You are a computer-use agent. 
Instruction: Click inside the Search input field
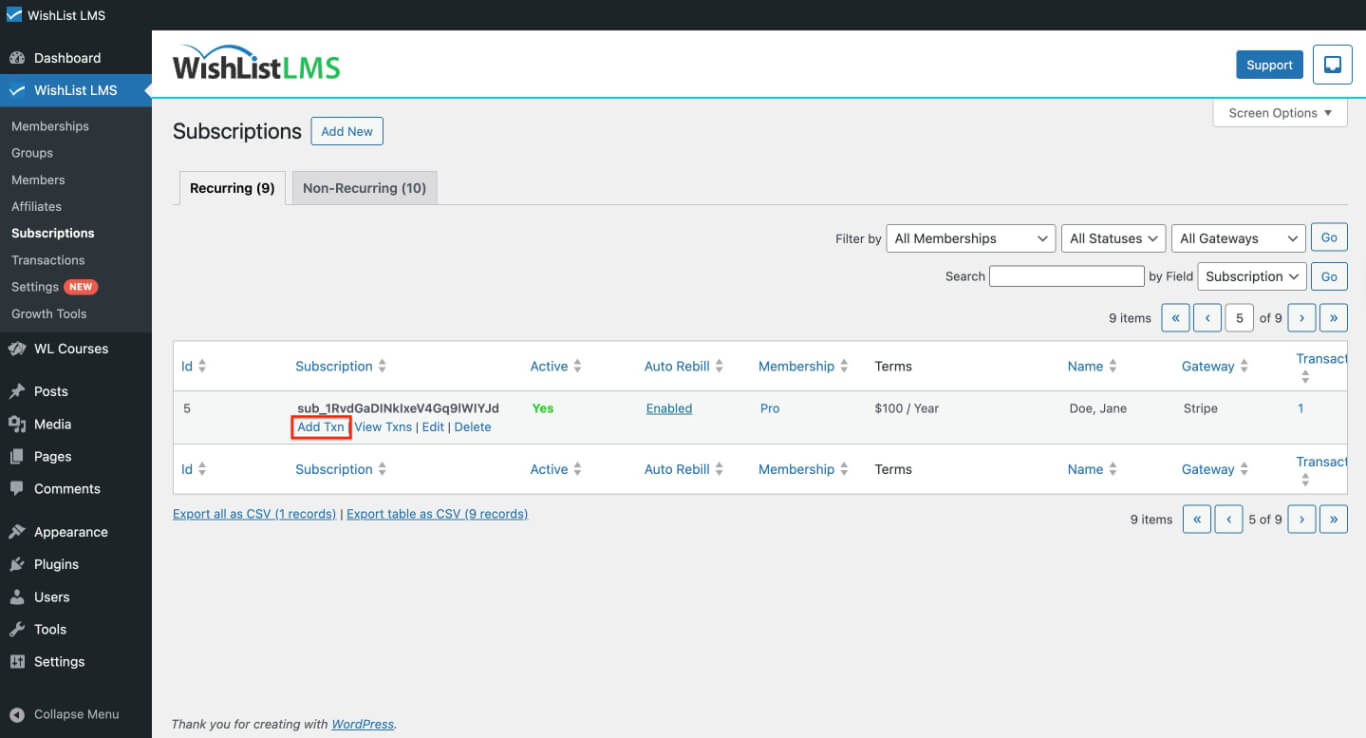pos(1066,276)
